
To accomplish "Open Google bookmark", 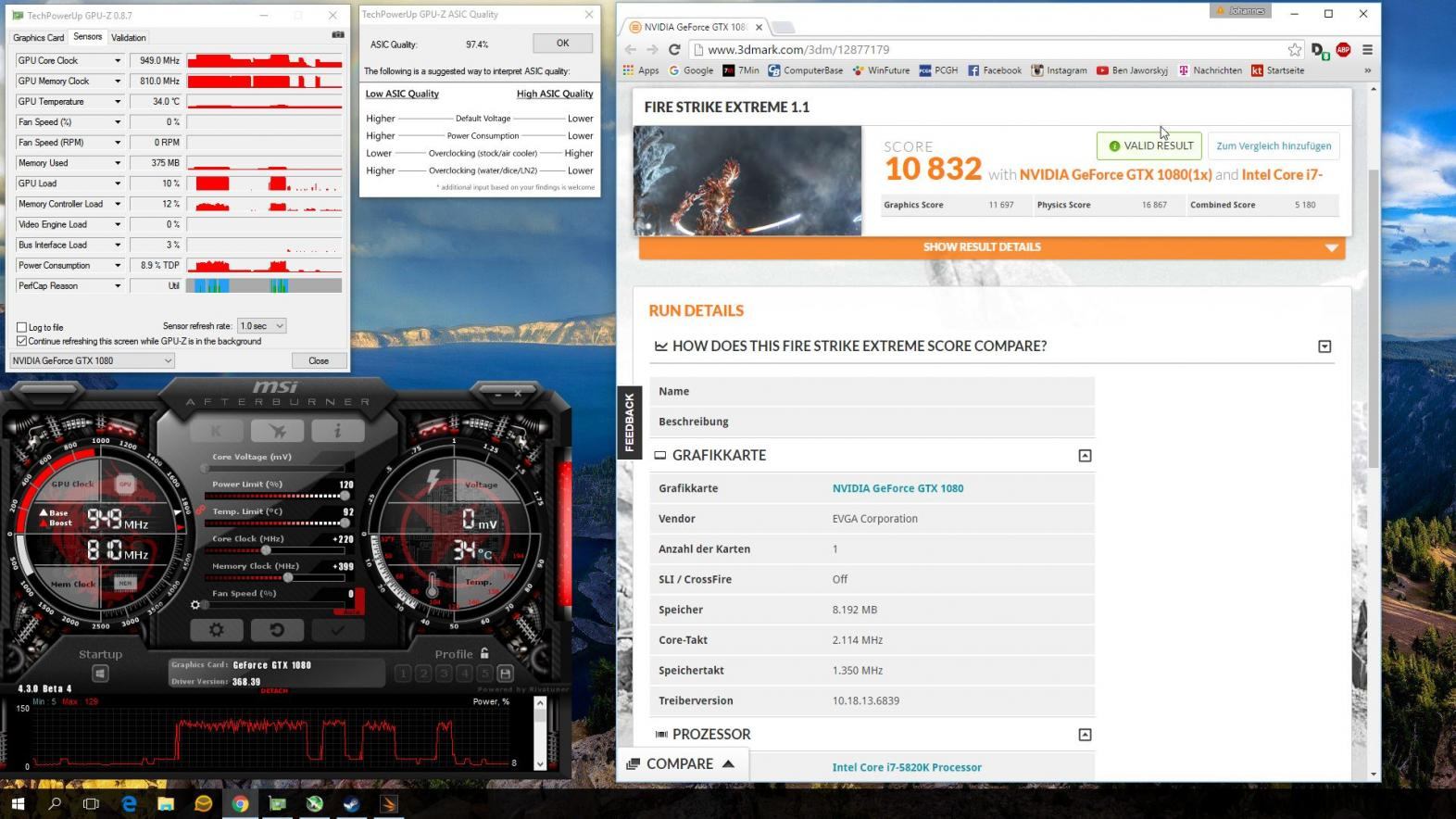I will pyautogui.click(x=691, y=70).
